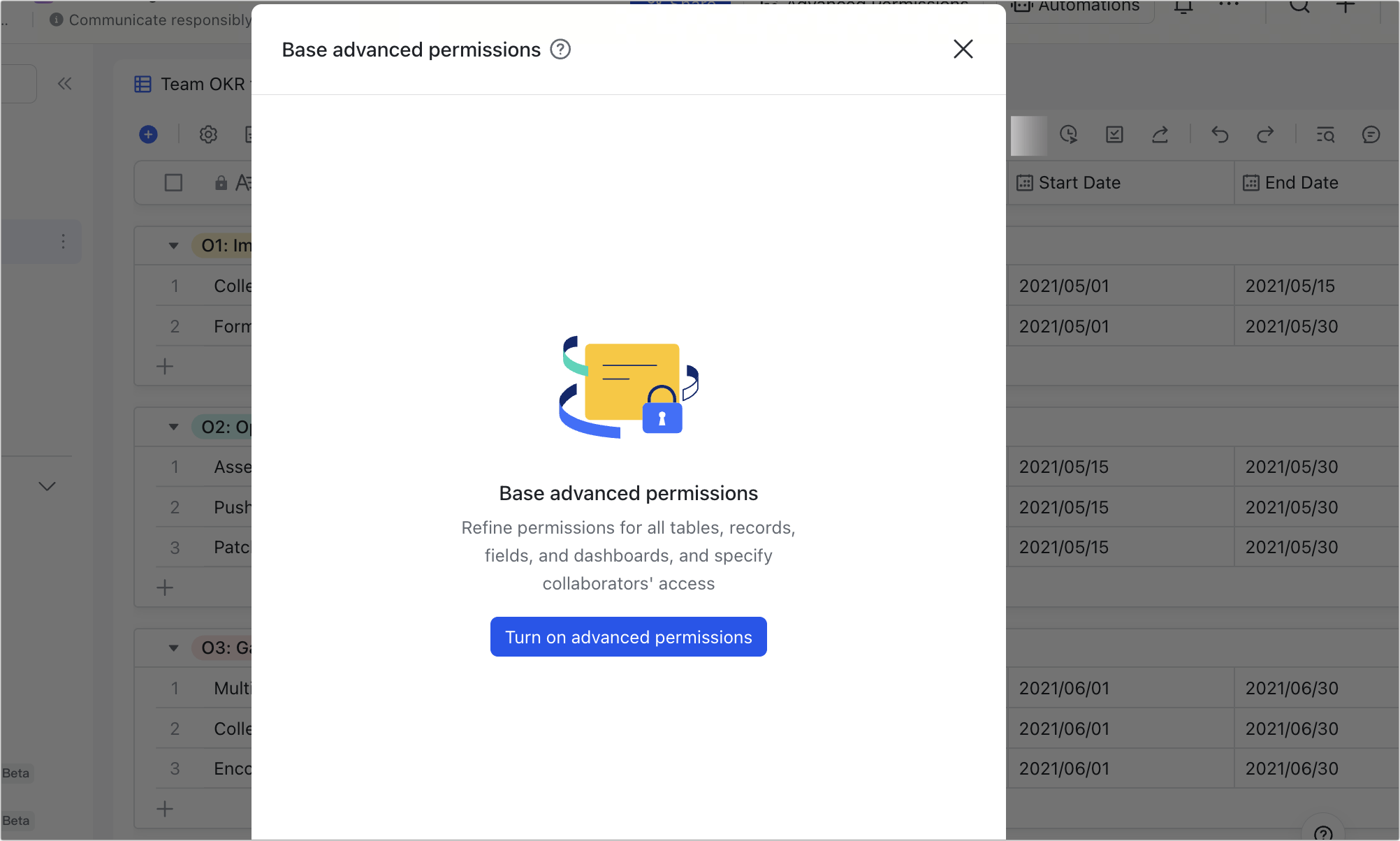Click Turn on advanced permissions

(628, 636)
